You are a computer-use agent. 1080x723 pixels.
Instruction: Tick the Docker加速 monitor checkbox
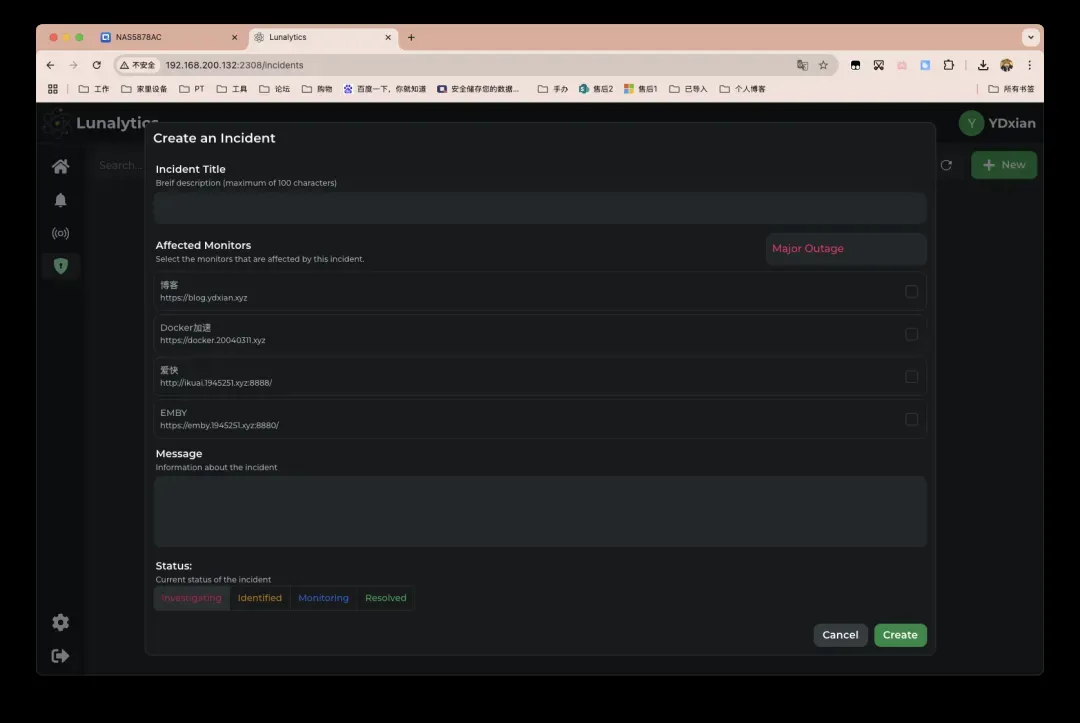(911, 334)
